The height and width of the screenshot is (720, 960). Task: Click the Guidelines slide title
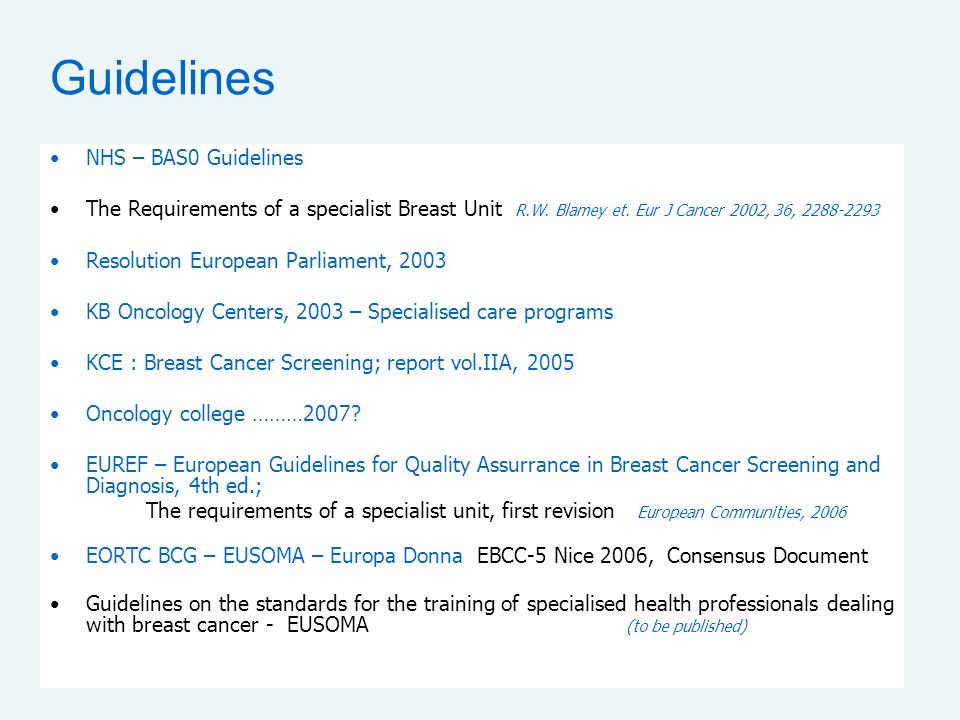coord(163,79)
